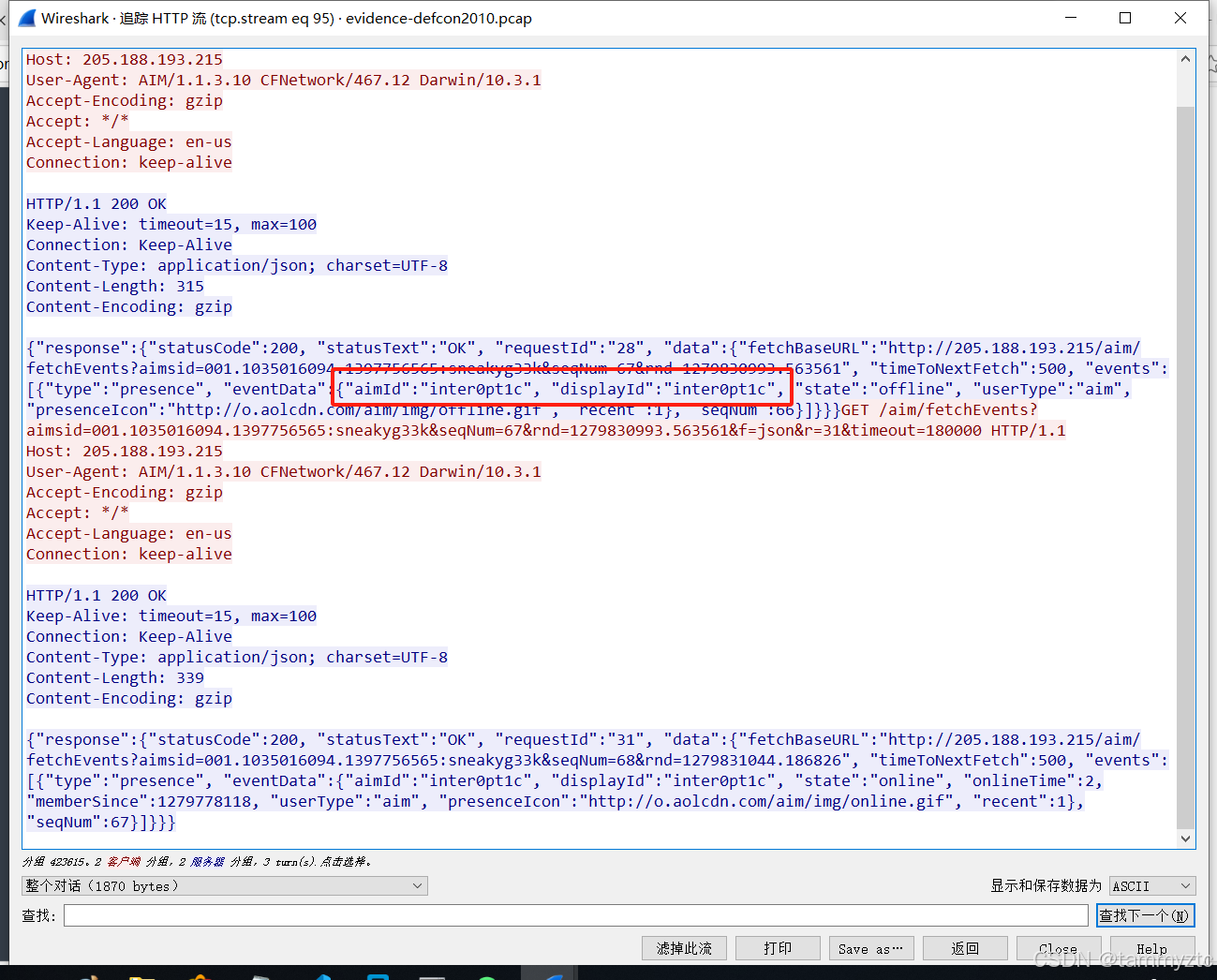Click the "seqNum":67}]}}} line
Screen dimensions: 1217x980
(101, 822)
